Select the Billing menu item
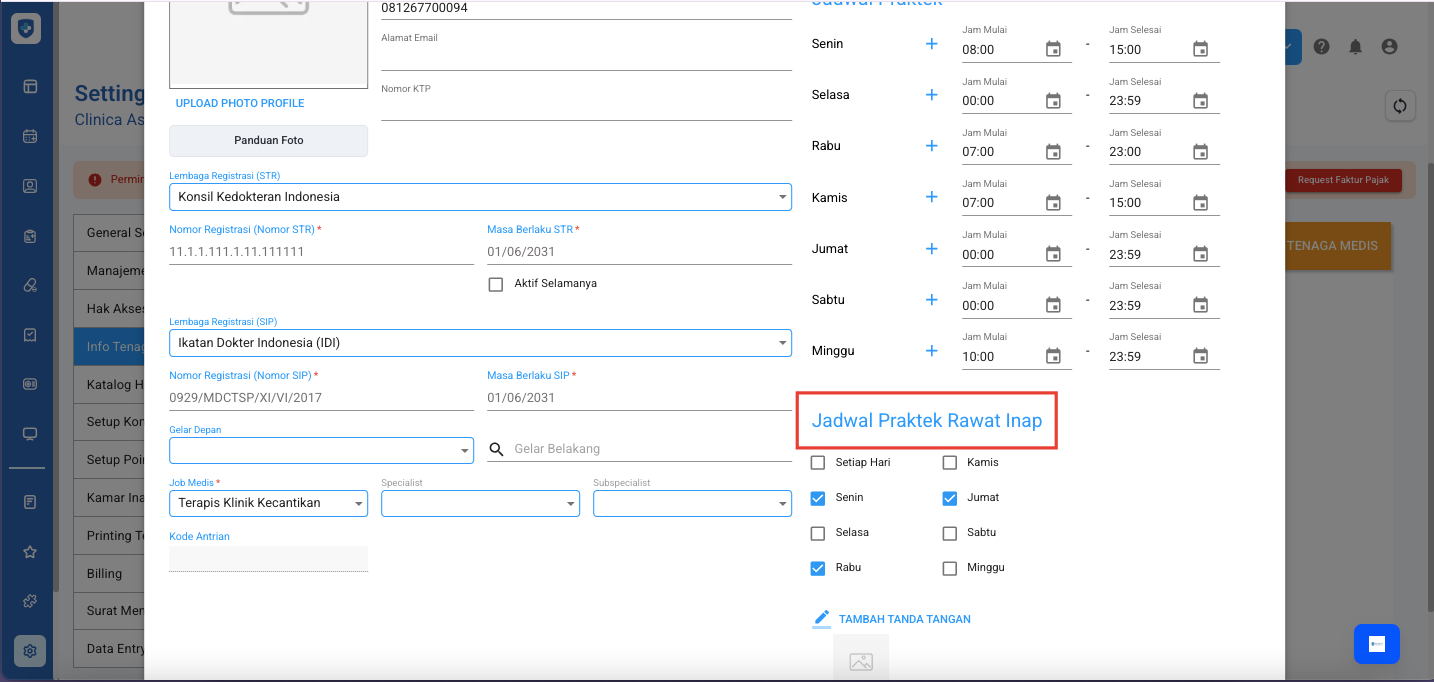 105,574
